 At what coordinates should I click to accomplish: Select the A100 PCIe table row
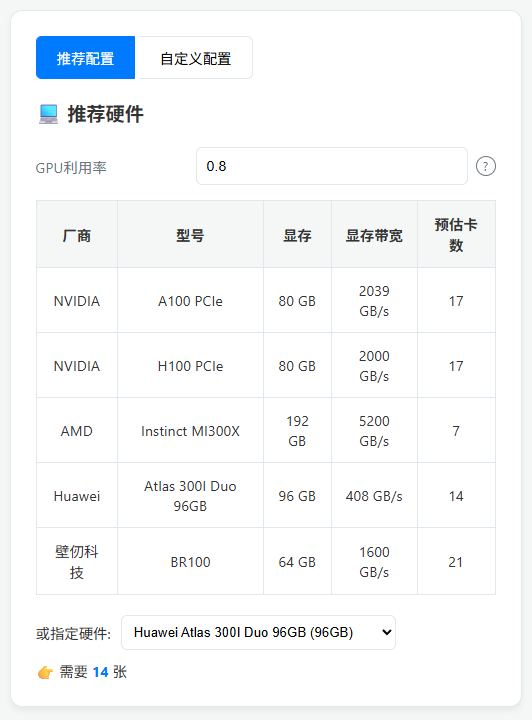pyautogui.click(x=266, y=301)
